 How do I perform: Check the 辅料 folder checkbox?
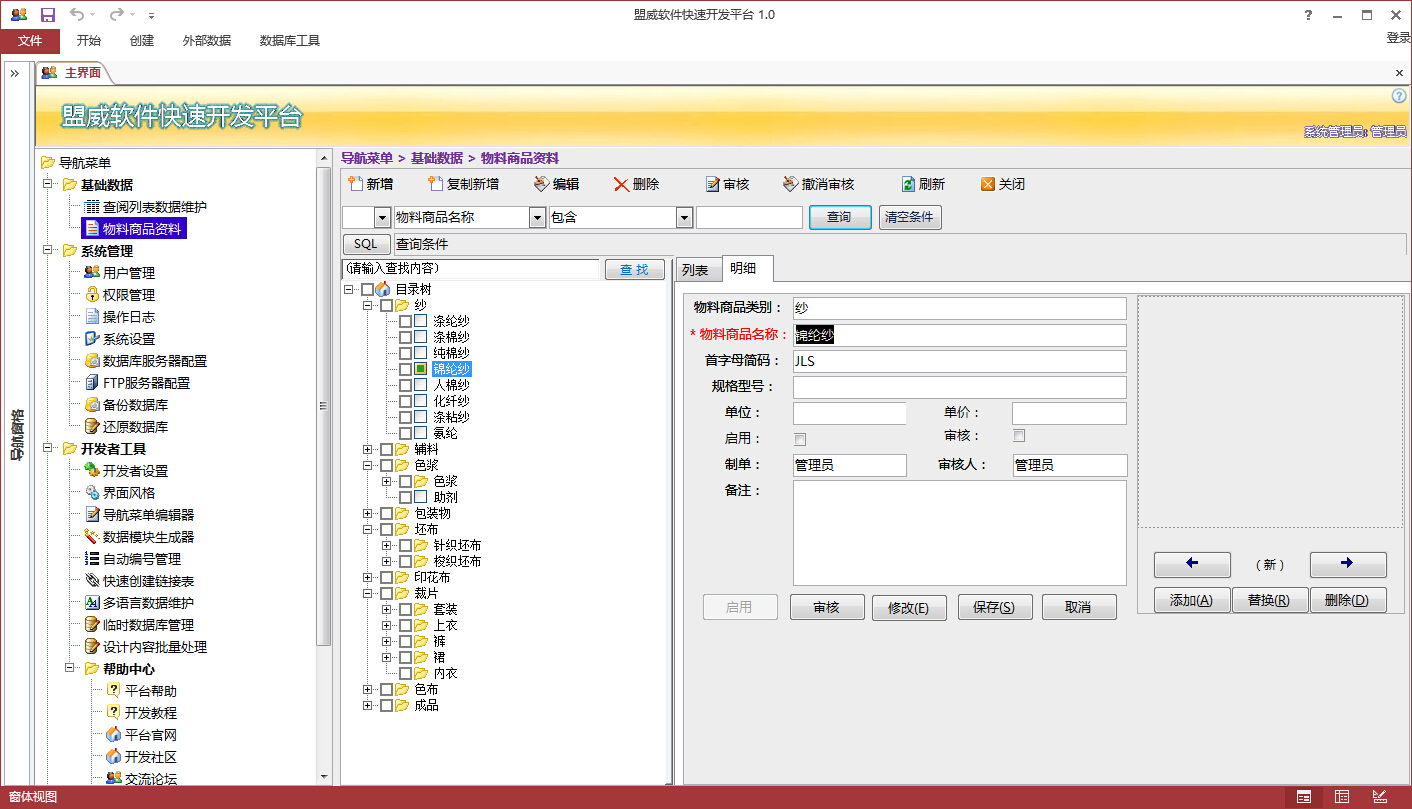tap(386, 449)
